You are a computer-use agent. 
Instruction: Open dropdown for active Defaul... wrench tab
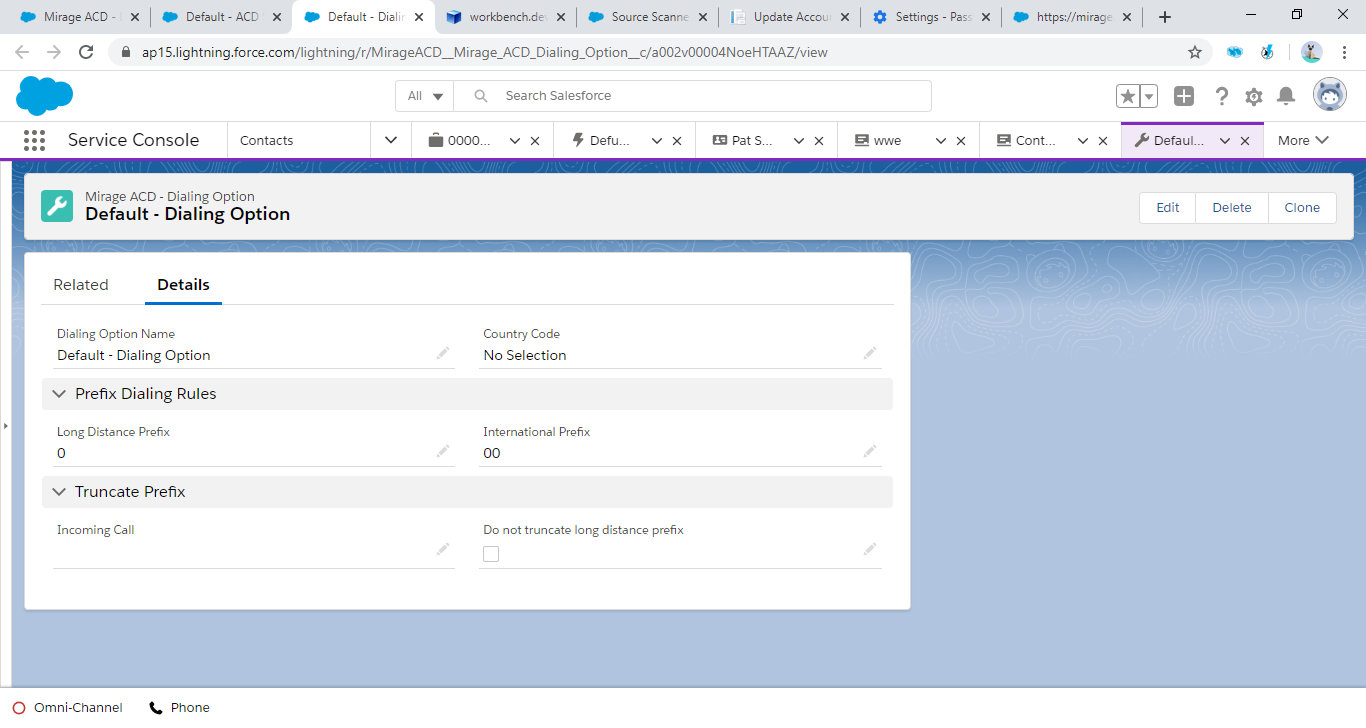coord(1225,141)
